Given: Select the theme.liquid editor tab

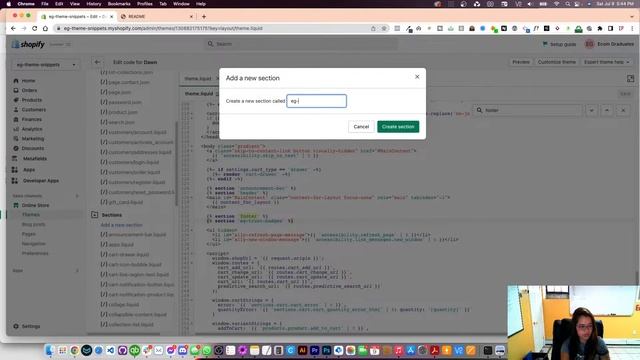Looking at the screenshot, I should (x=198, y=78).
